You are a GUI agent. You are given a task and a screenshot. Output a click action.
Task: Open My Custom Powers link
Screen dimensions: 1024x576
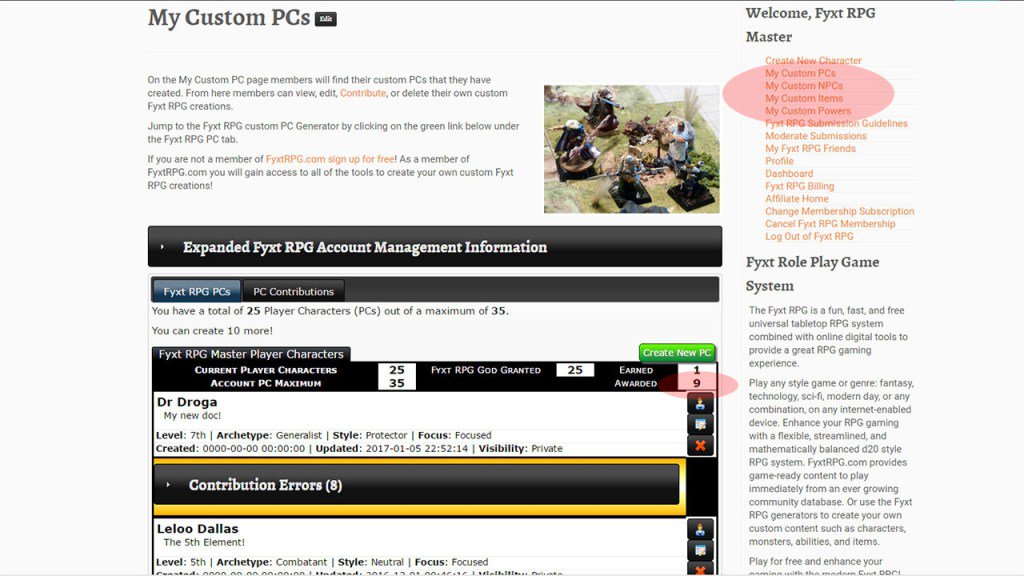808,110
